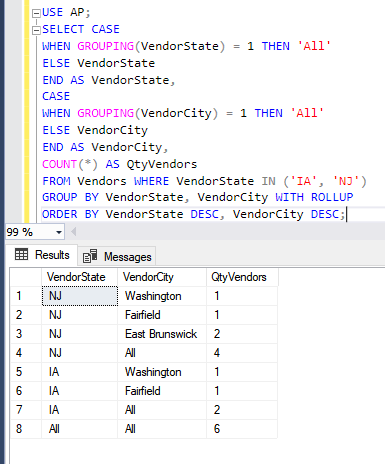Collapse the USE AP code block
The width and height of the screenshot is (385, 464).
36,13
